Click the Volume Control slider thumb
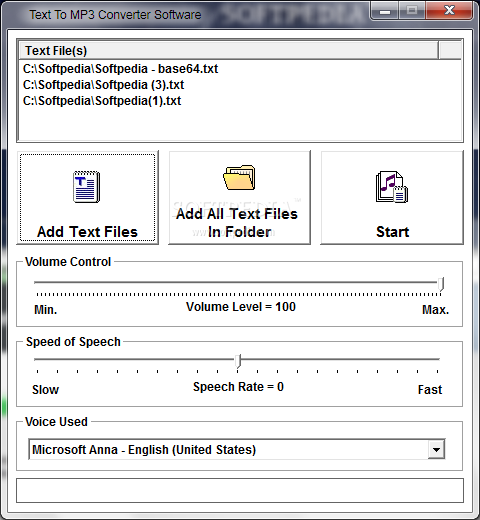This screenshot has width=480, height=520. pyautogui.click(x=441, y=284)
